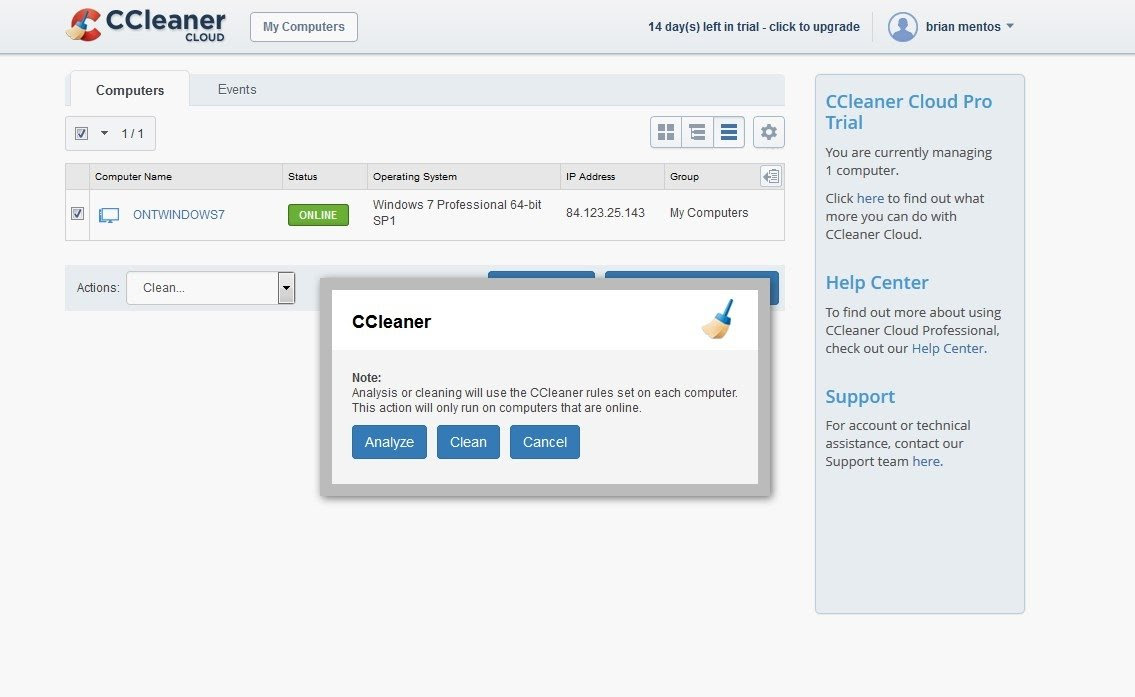
Task: Click the user avatar icon
Action: tap(903, 27)
